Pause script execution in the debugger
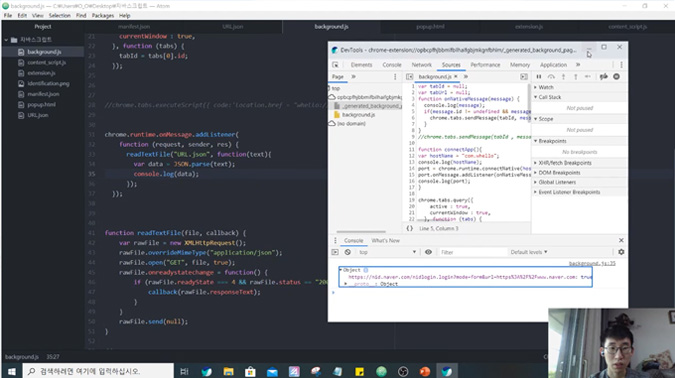The height and width of the screenshot is (378, 675). [539, 77]
